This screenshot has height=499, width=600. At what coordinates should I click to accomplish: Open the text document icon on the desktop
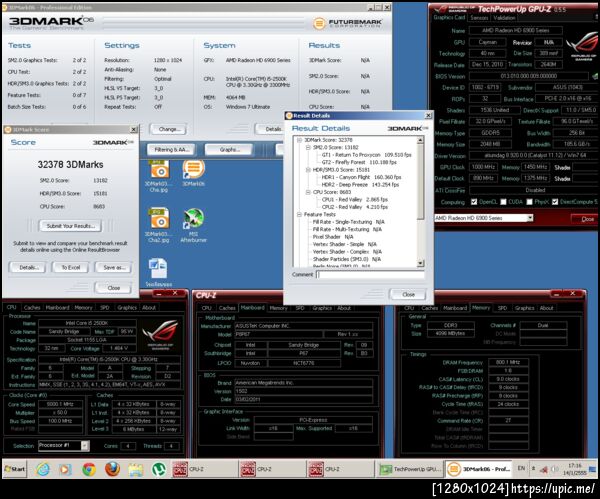158,272
